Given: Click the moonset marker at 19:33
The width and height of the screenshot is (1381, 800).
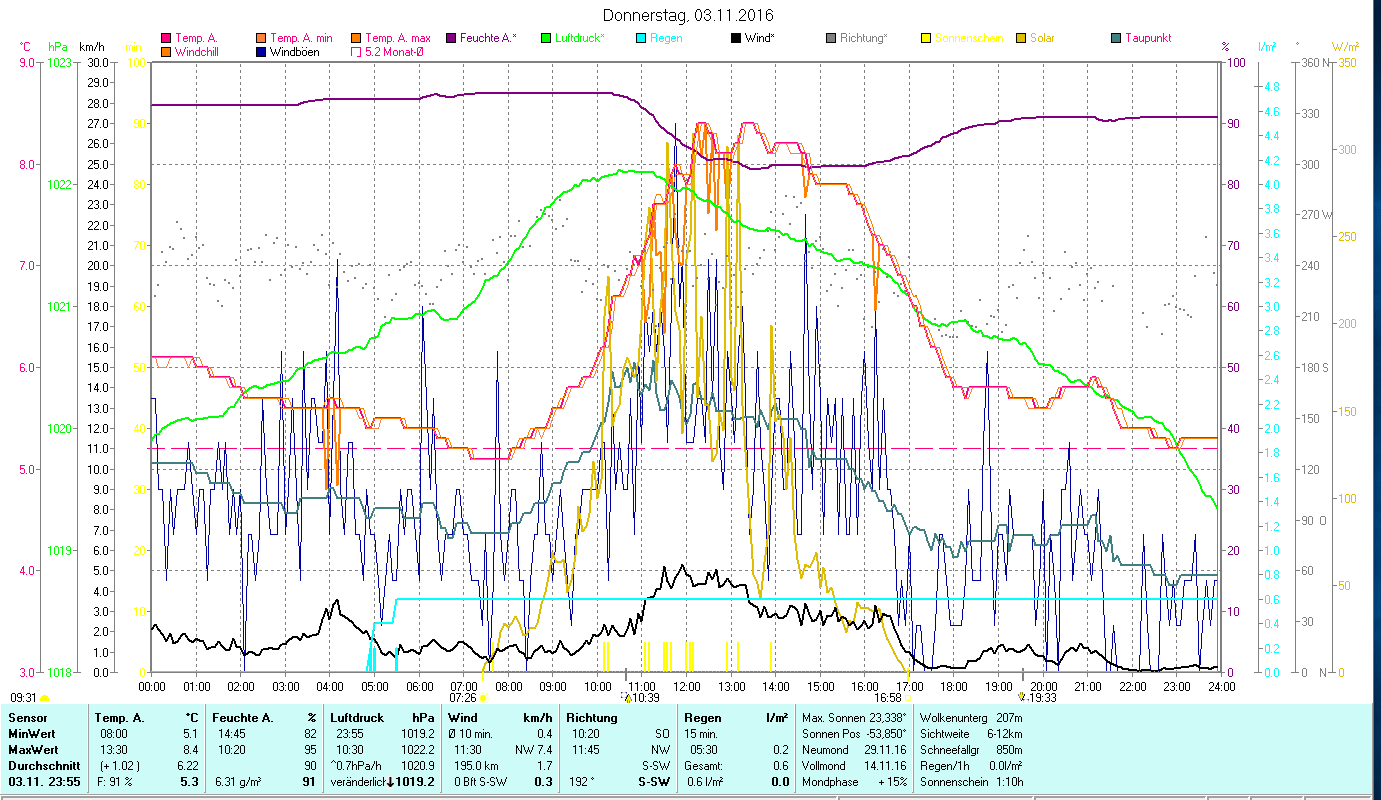Looking at the screenshot, I should point(1021,697).
